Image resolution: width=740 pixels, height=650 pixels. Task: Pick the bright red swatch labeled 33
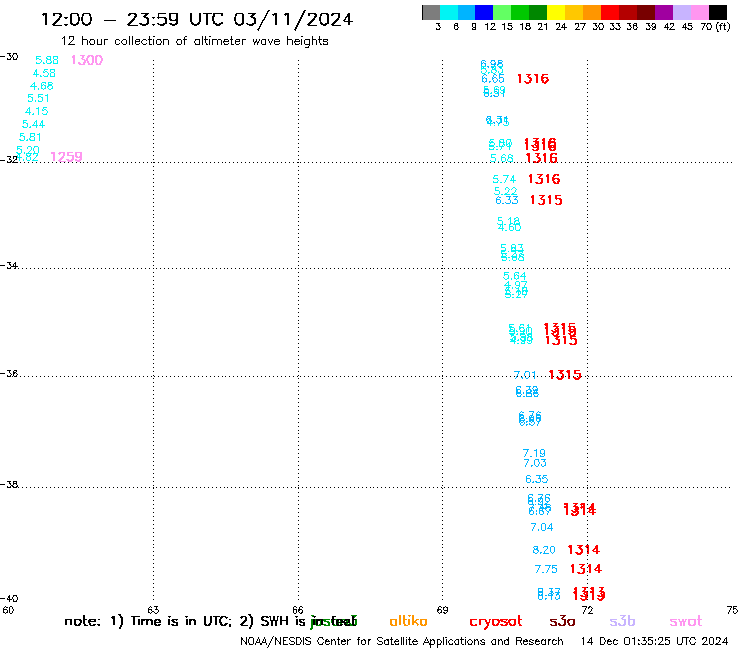(x=610, y=12)
